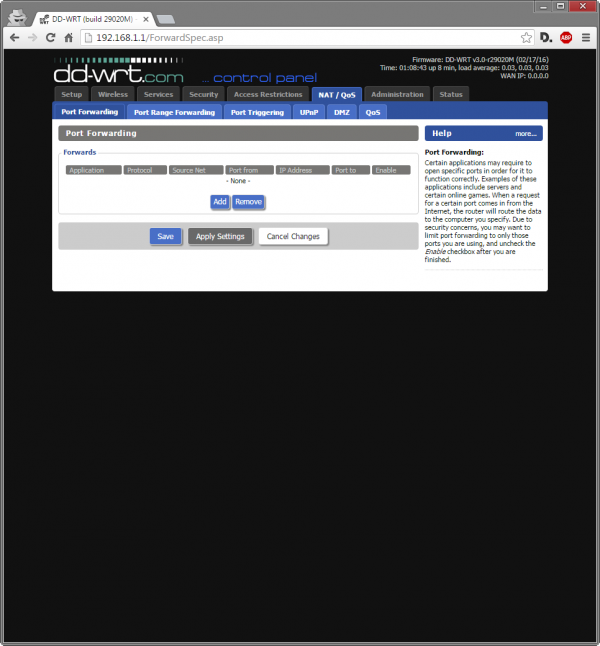600x646 pixels.
Task: Open the Chrome hamburger menu
Action: 585,37
